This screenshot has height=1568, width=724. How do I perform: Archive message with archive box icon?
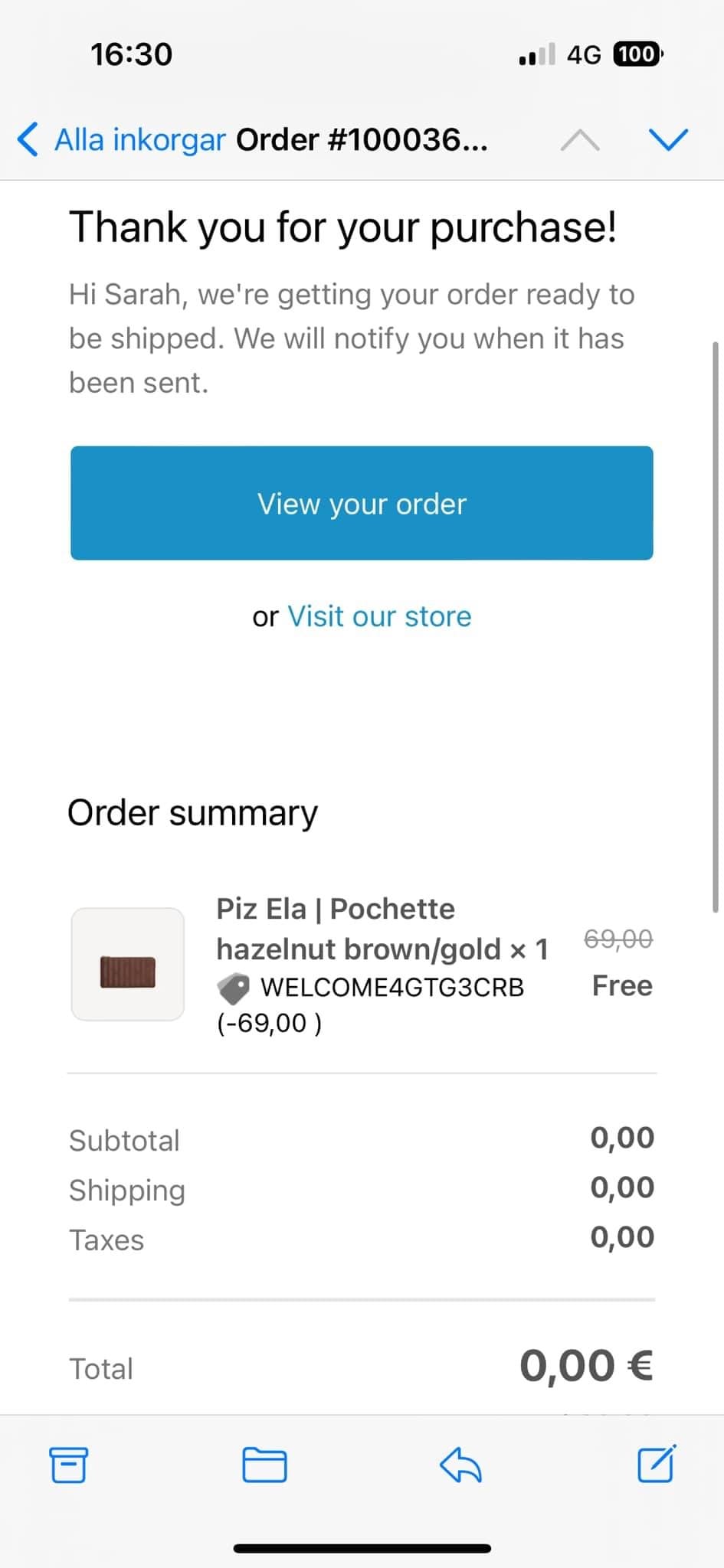pos(68,1465)
